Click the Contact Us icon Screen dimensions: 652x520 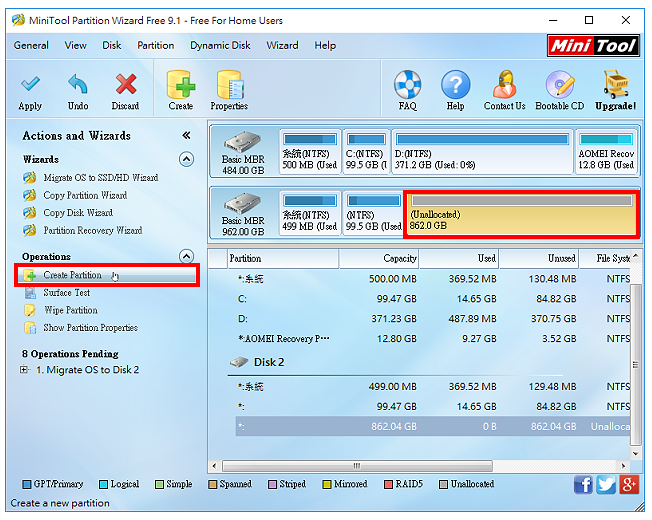click(504, 84)
